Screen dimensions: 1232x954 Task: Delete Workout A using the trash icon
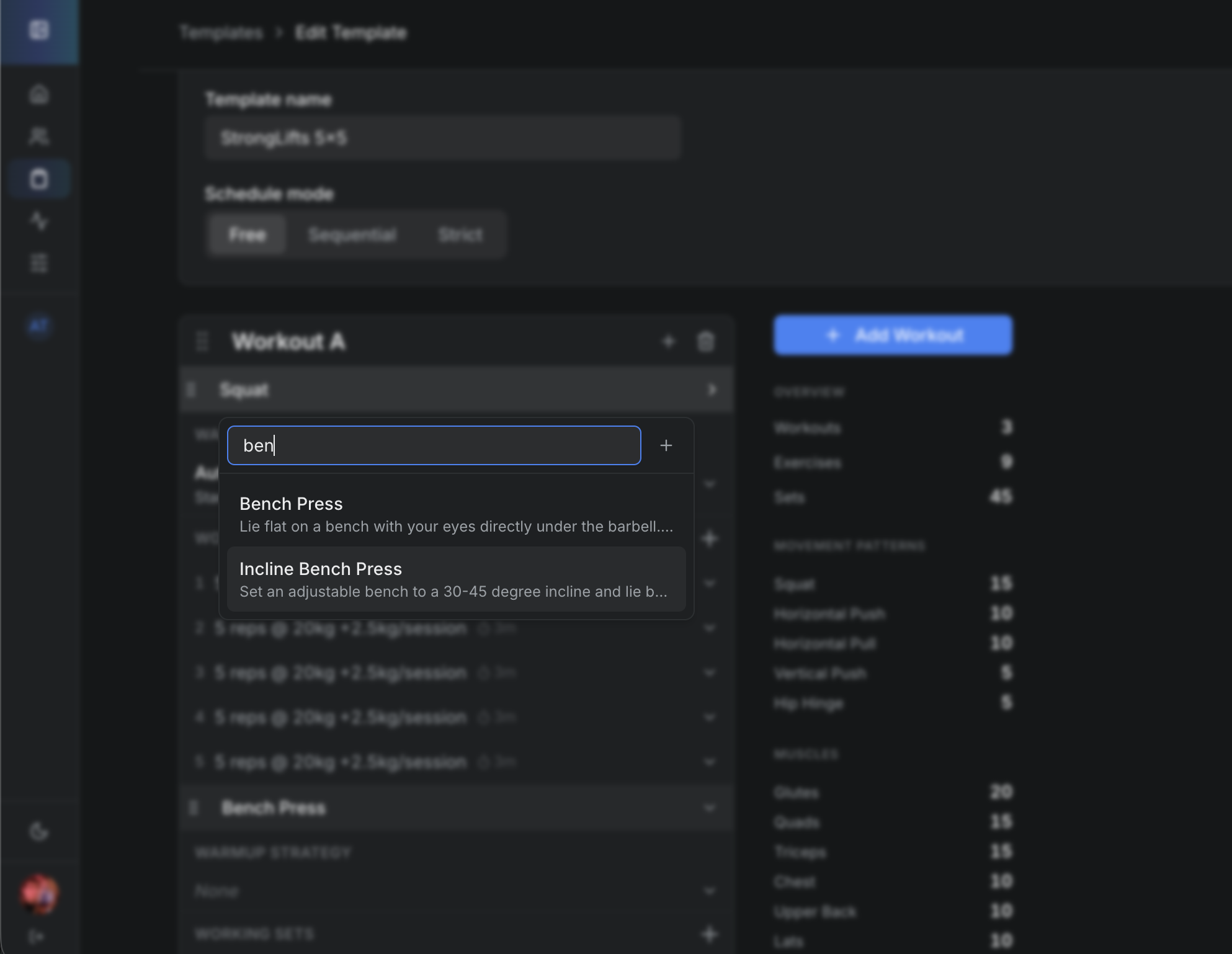706,341
